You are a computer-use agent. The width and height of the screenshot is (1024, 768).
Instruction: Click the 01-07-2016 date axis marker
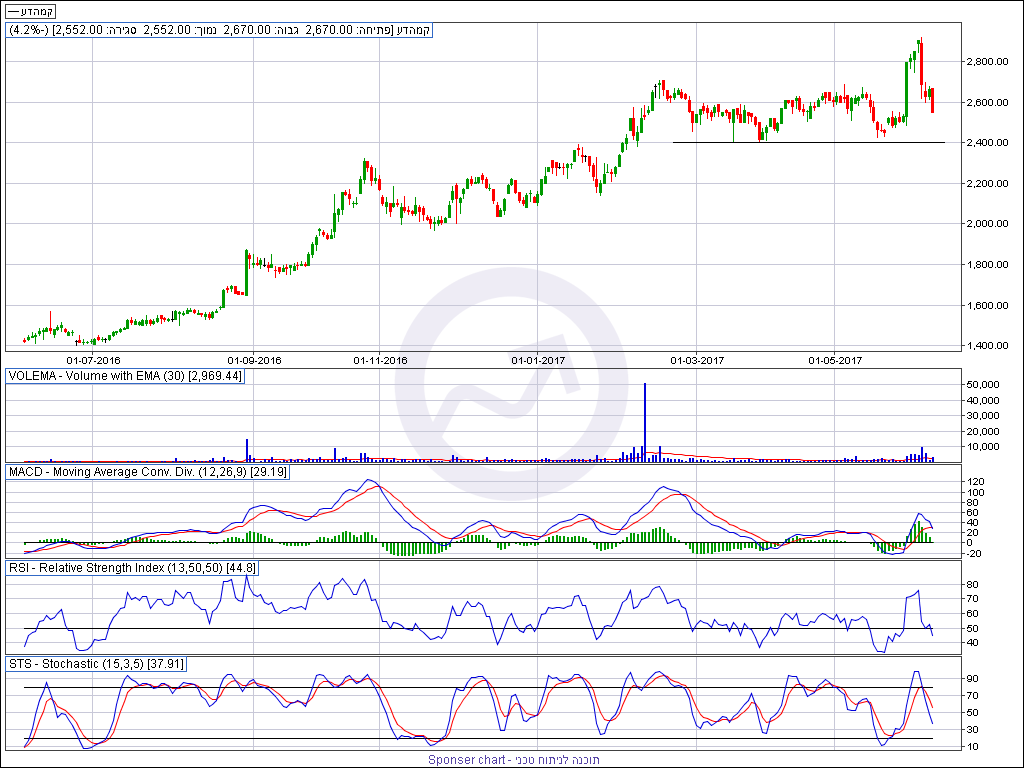[93, 360]
